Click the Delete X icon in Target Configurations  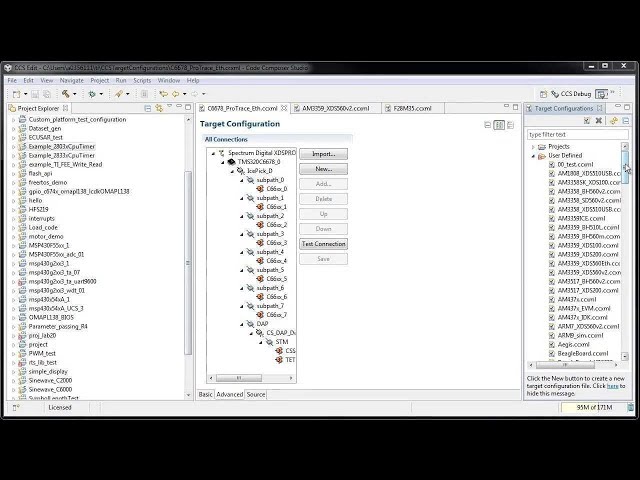click(x=599, y=120)
